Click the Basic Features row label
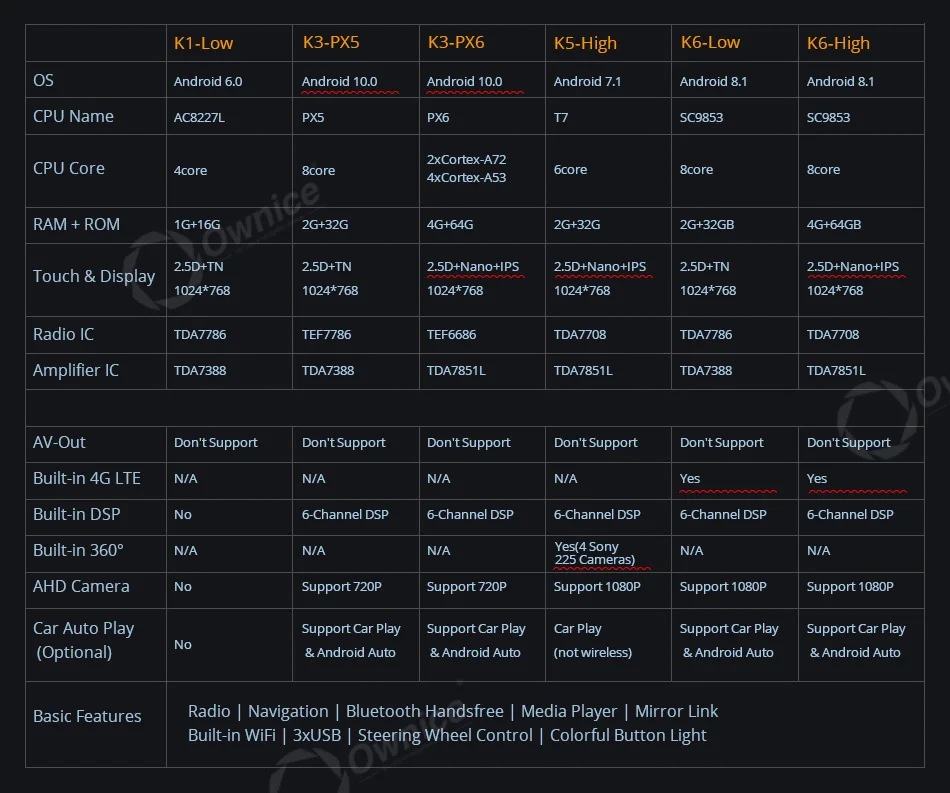This screenshot has width=950, height=793. point(87,716)
